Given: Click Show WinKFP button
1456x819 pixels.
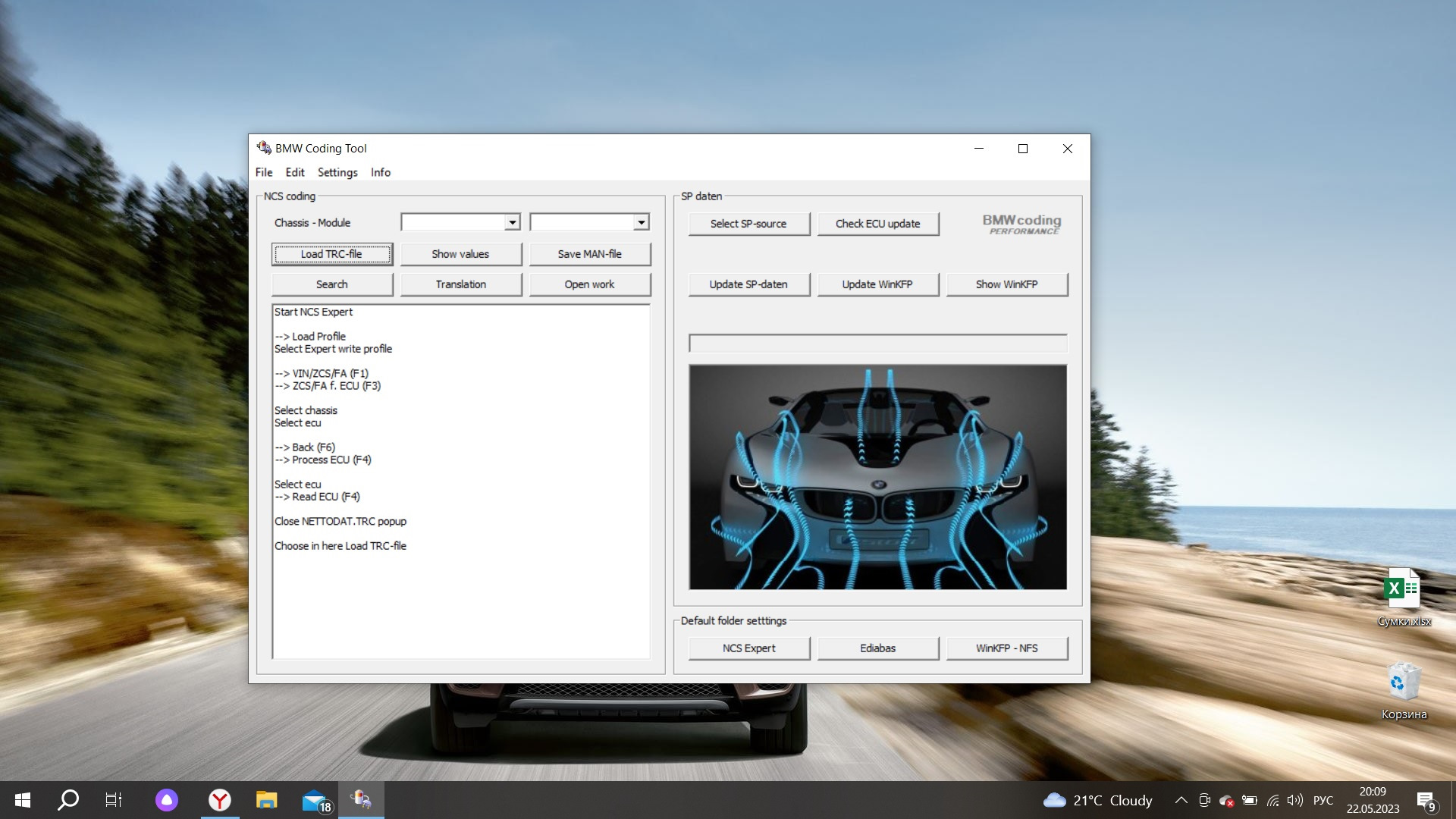Looking at the screenshot, I should pyautogui.click(x=1007, y=284).
